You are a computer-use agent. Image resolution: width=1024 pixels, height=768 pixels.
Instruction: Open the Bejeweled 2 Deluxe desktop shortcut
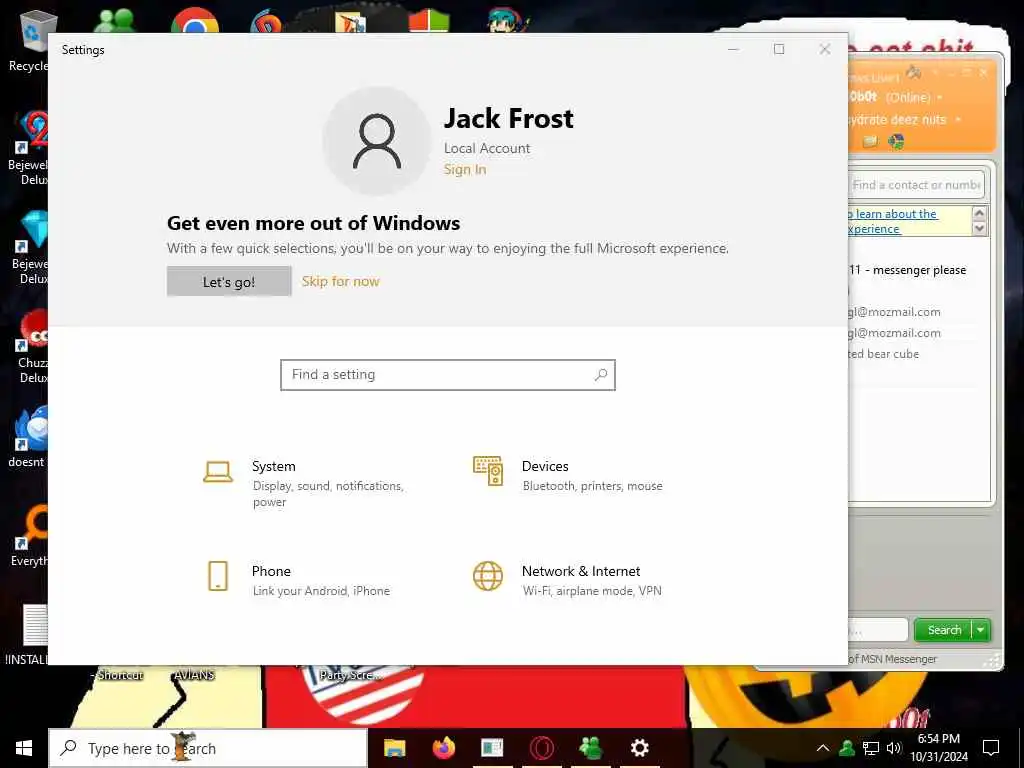29,147
